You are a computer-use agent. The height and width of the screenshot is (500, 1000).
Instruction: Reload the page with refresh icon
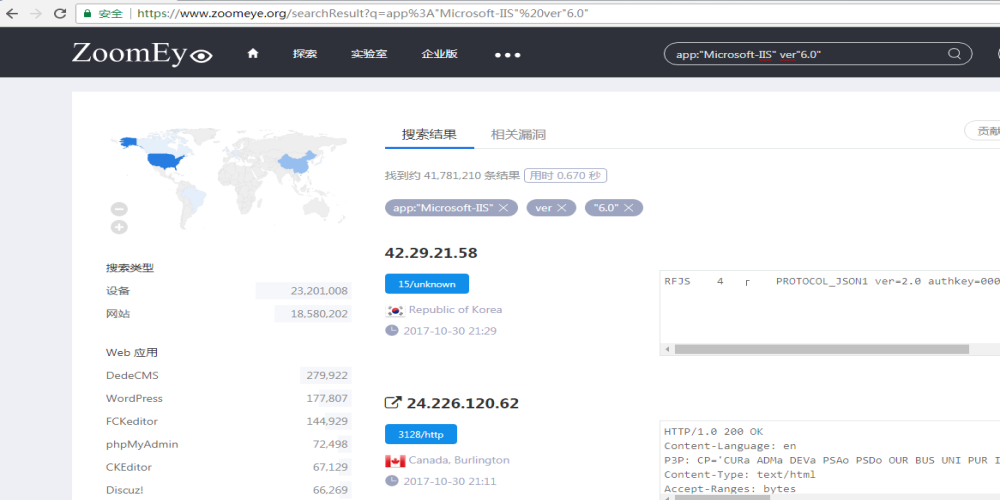60,13
